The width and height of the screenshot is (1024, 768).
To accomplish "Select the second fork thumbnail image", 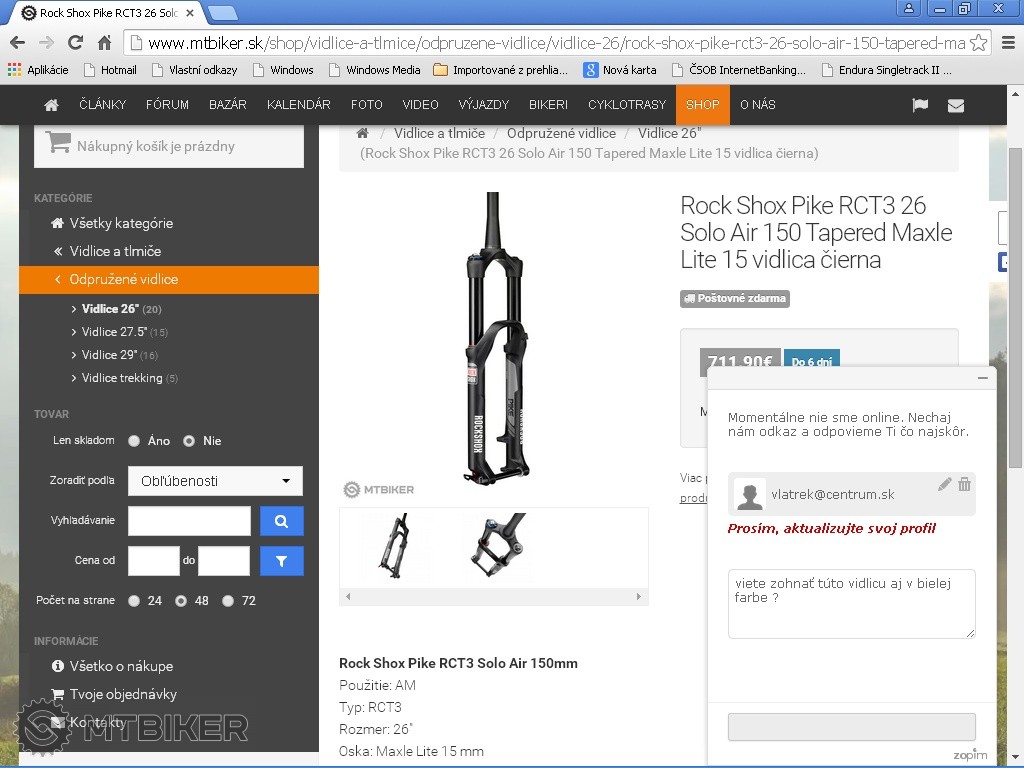I will click(x=495, y=547).
